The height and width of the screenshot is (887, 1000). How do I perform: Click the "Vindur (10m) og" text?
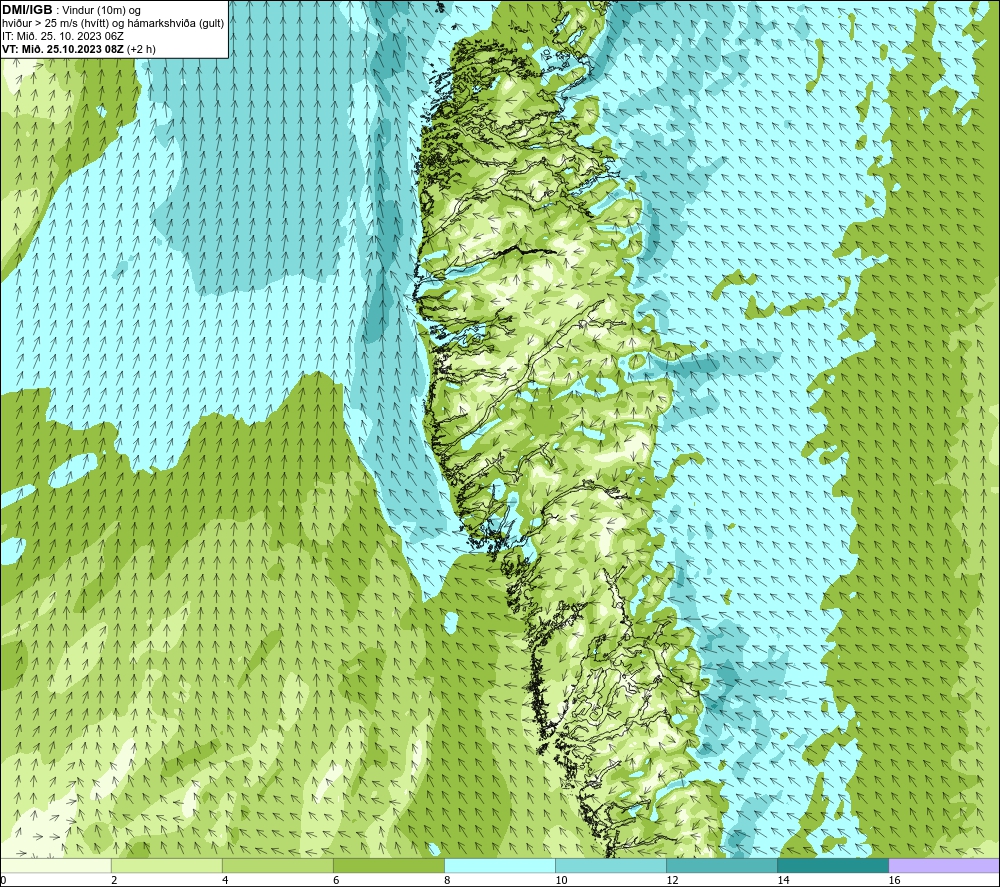pyautogui.click(x=103, y=11)
